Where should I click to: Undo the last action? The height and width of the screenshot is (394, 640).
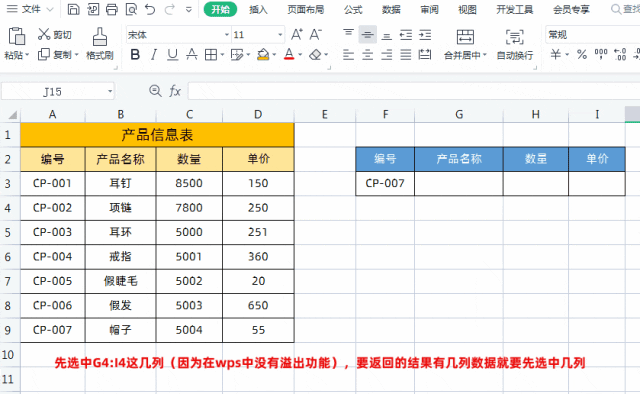coord(150,9)
